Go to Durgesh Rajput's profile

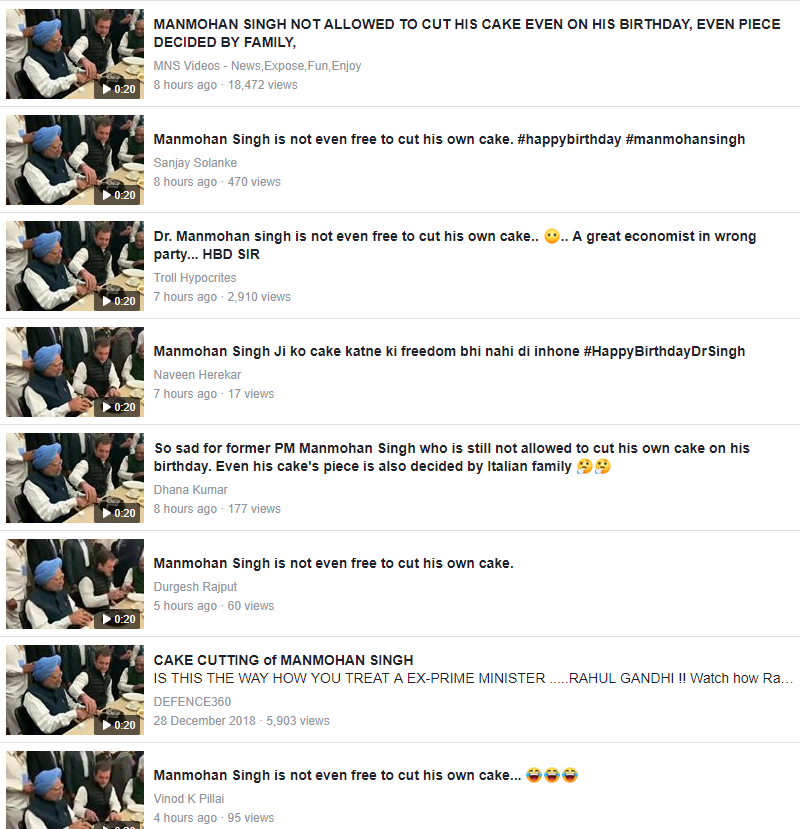[x=195, y=586]
